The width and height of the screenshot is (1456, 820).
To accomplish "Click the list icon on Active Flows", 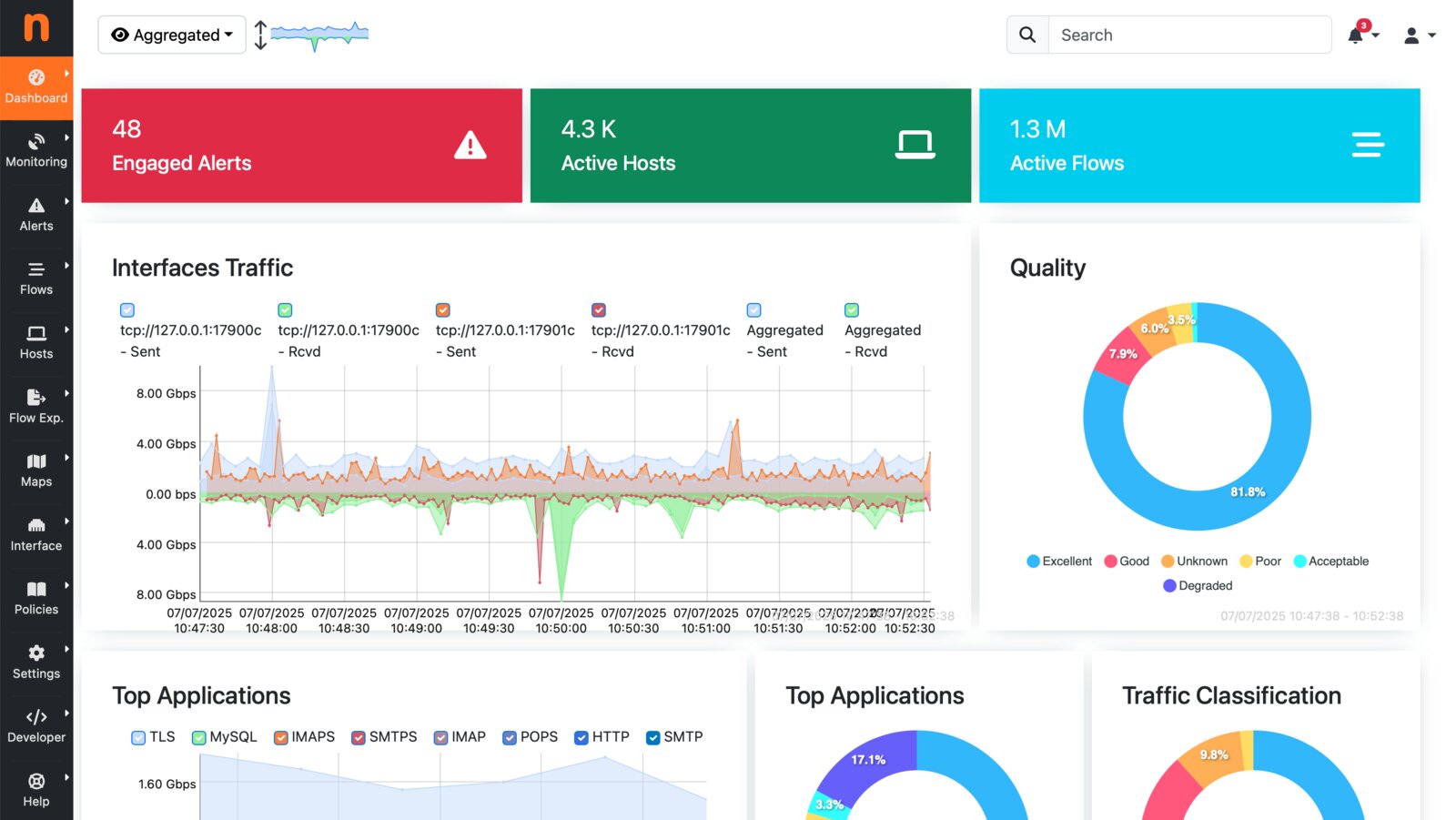I will click(x=1368, y=145).
